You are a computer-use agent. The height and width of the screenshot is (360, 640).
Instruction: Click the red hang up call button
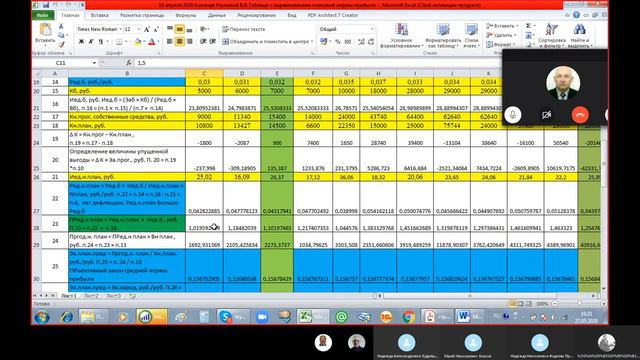(x=580, y=115)
